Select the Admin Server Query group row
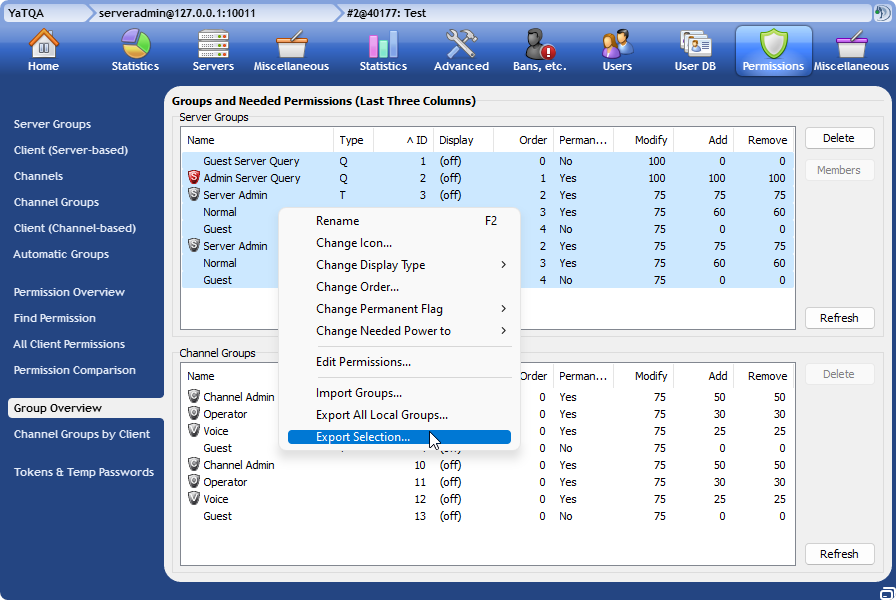 pos(251,178)
